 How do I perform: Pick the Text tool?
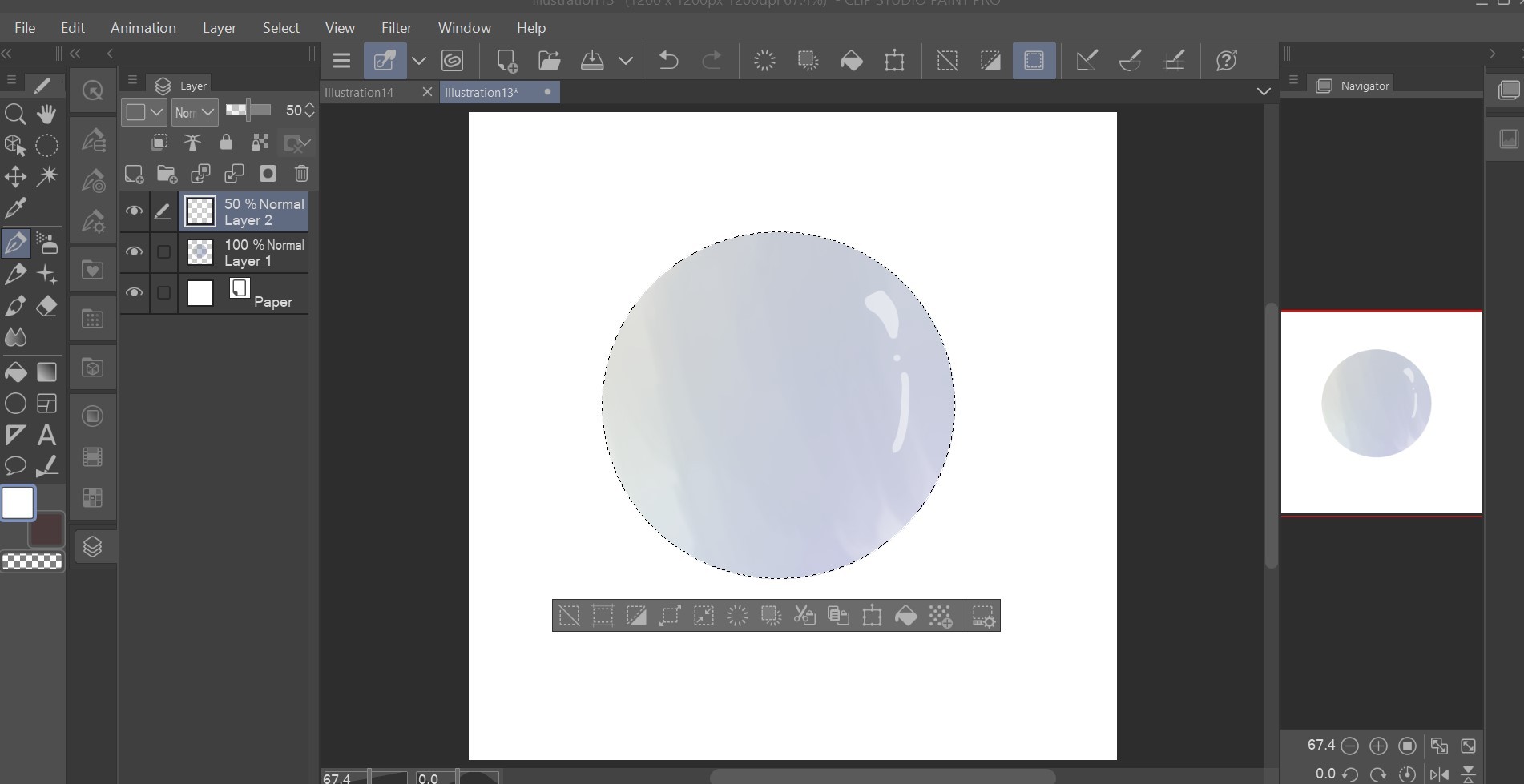[46, 435]
